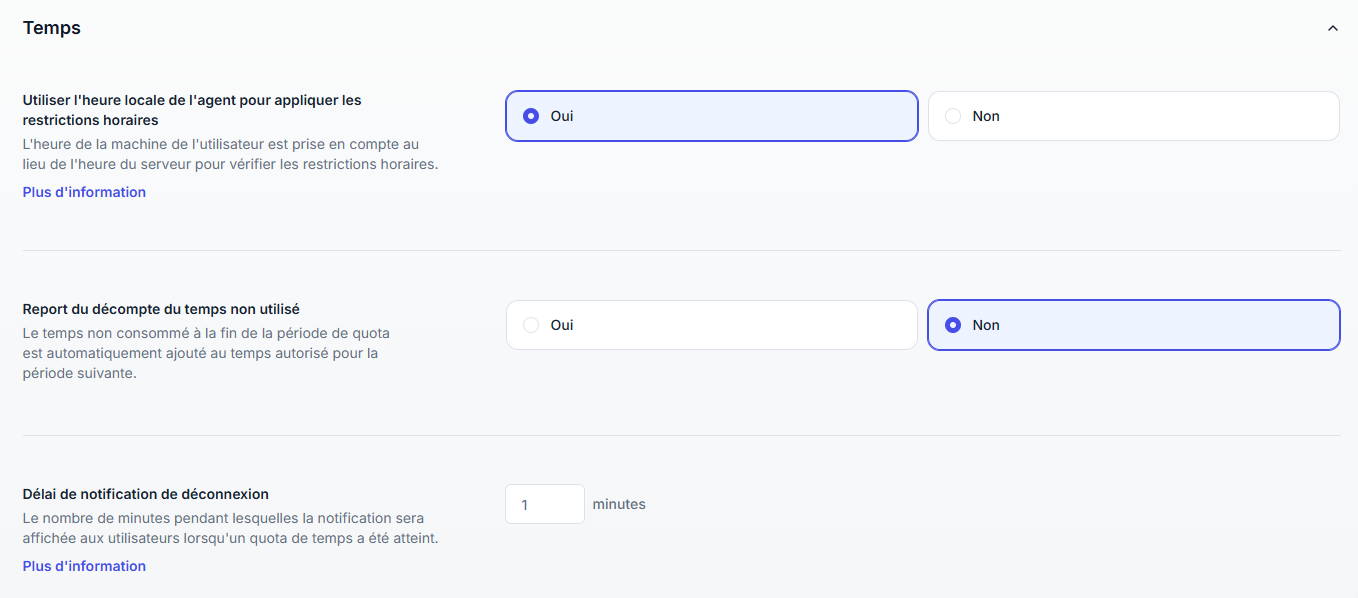Image resolution: width=1358 pixels, height=598 pixels.
Task: Click the filled radio dot in local time Oui
Action: (x=531, y=116)
